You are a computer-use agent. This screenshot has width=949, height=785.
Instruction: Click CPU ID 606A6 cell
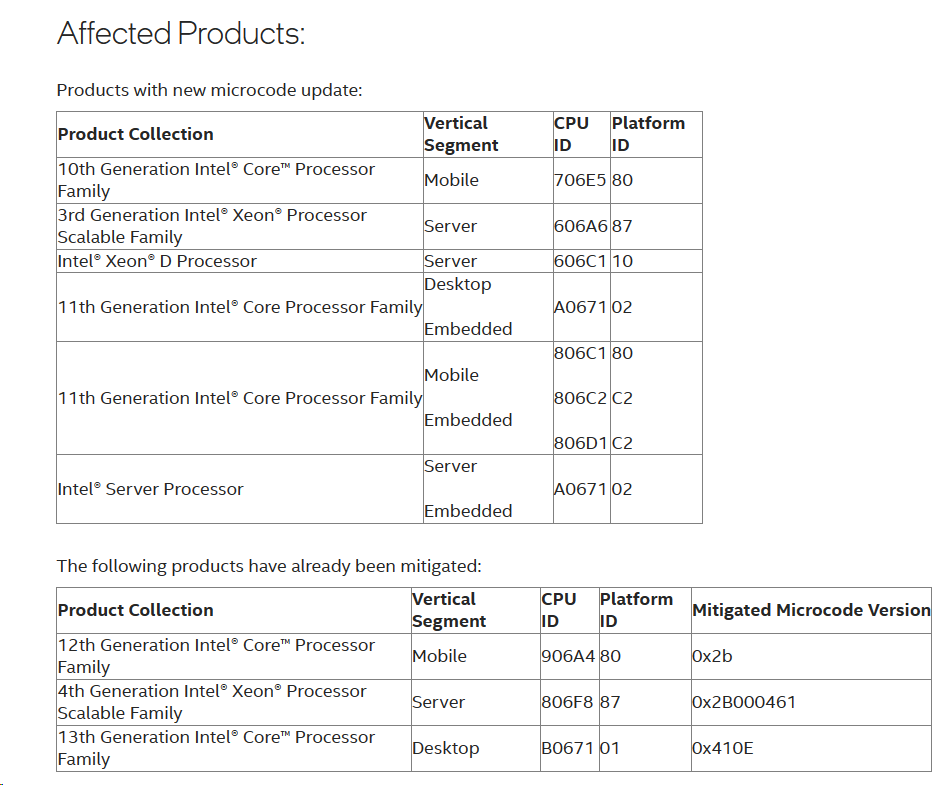pyautogui.click(x=580, y=227)
